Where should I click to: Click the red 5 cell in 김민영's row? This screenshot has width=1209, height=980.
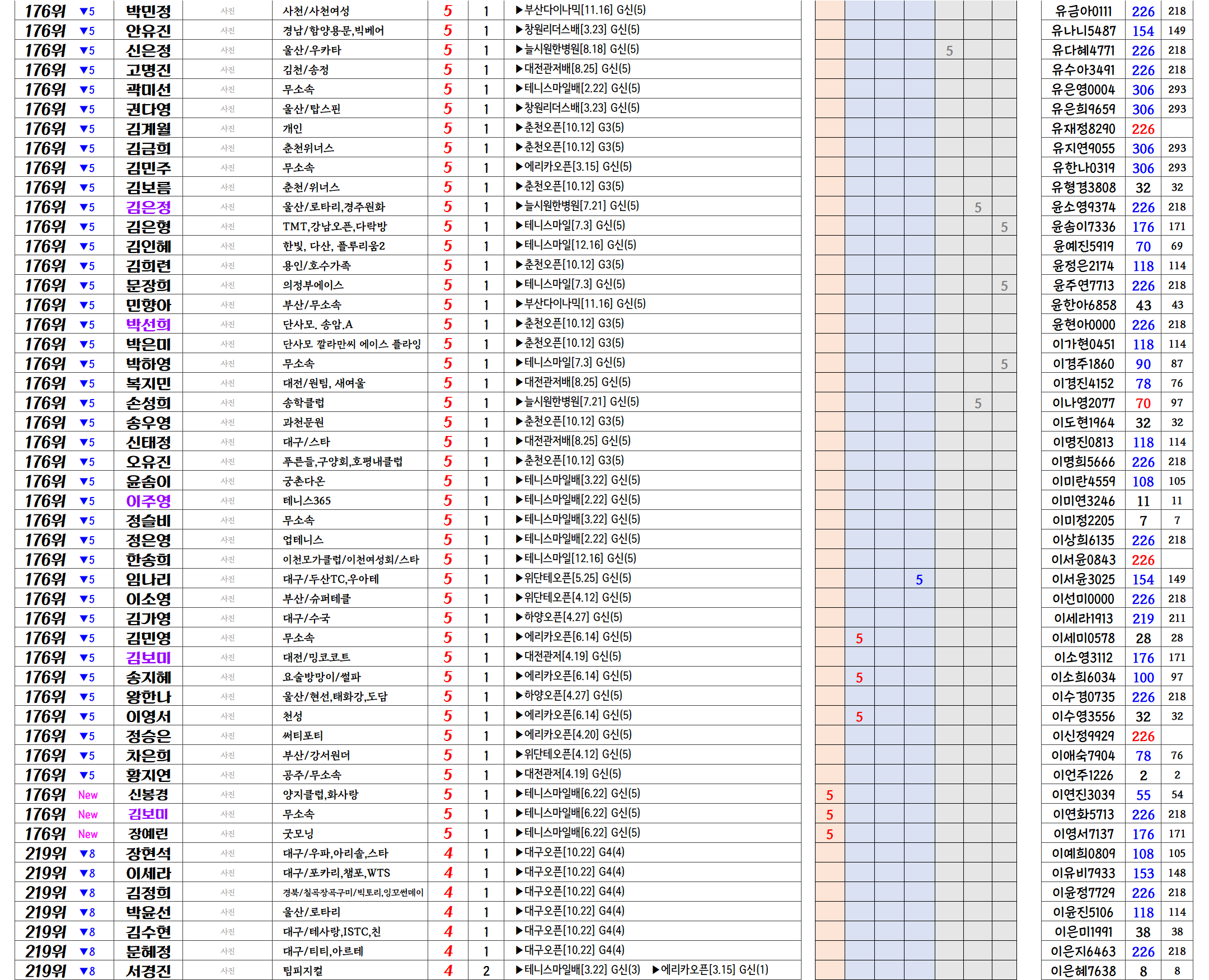pos(859,639)
